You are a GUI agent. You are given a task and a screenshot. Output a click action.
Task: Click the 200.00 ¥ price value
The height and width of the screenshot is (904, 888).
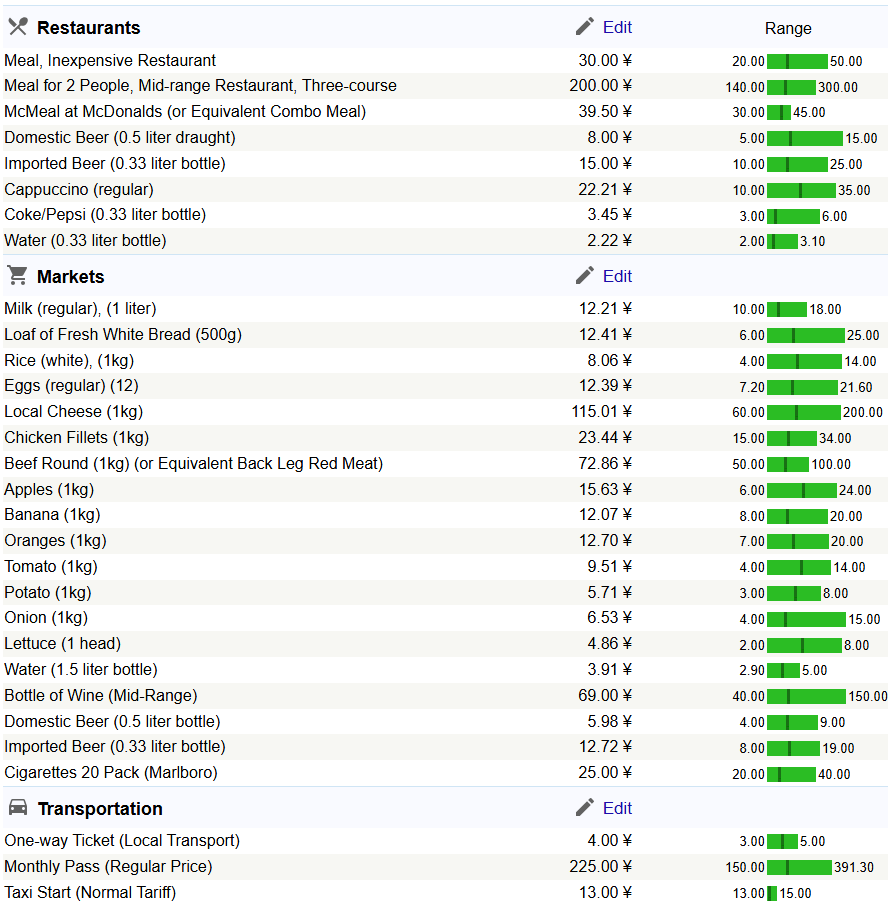[x=600, y=86]
